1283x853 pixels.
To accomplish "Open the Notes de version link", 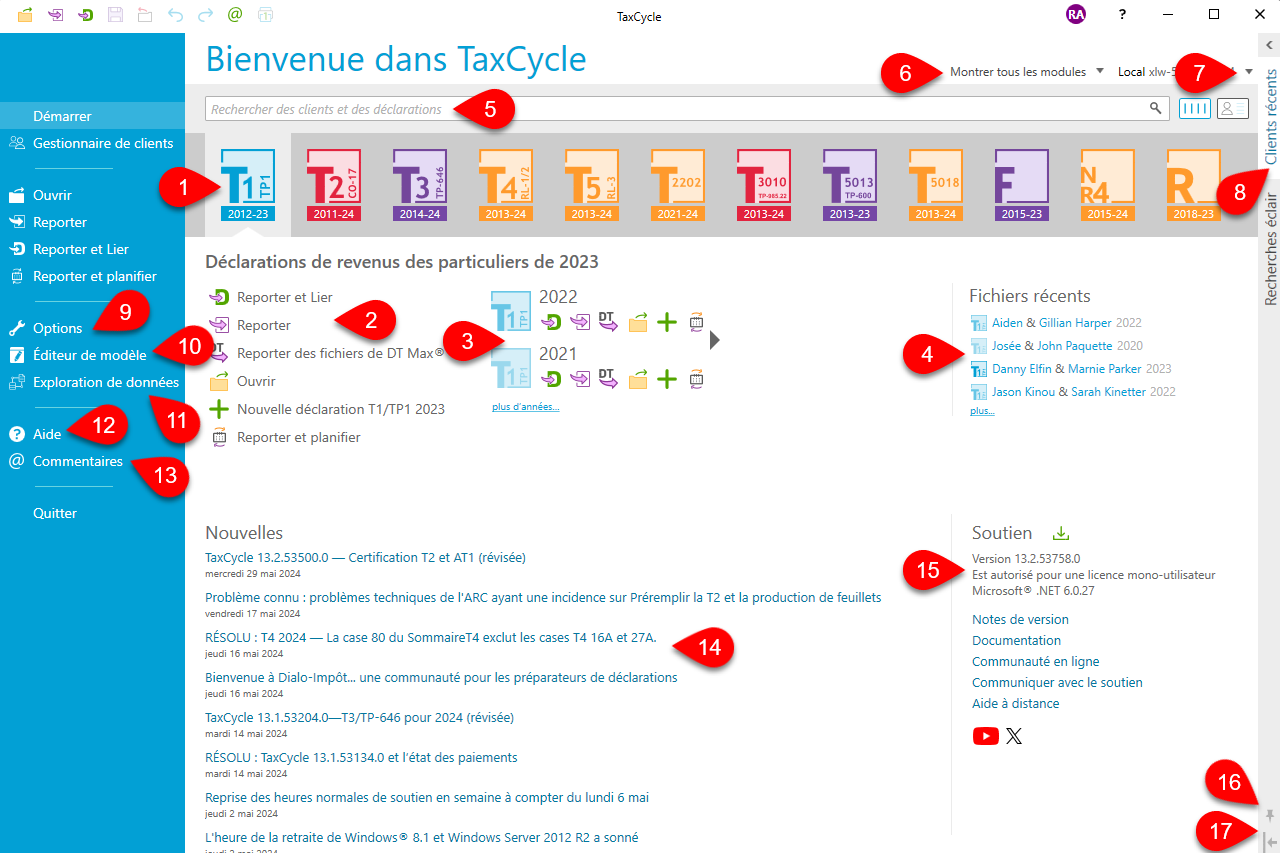I will click(1020, 619).
